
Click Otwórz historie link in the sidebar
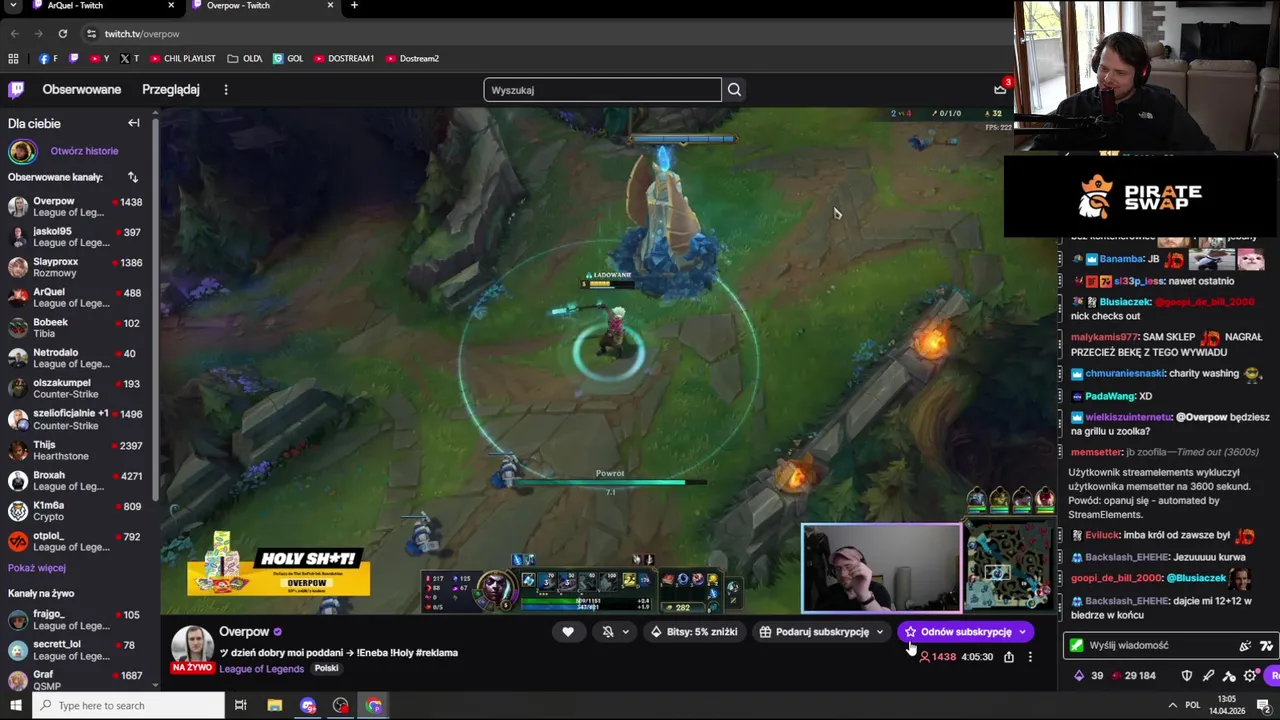click(84, 151)
